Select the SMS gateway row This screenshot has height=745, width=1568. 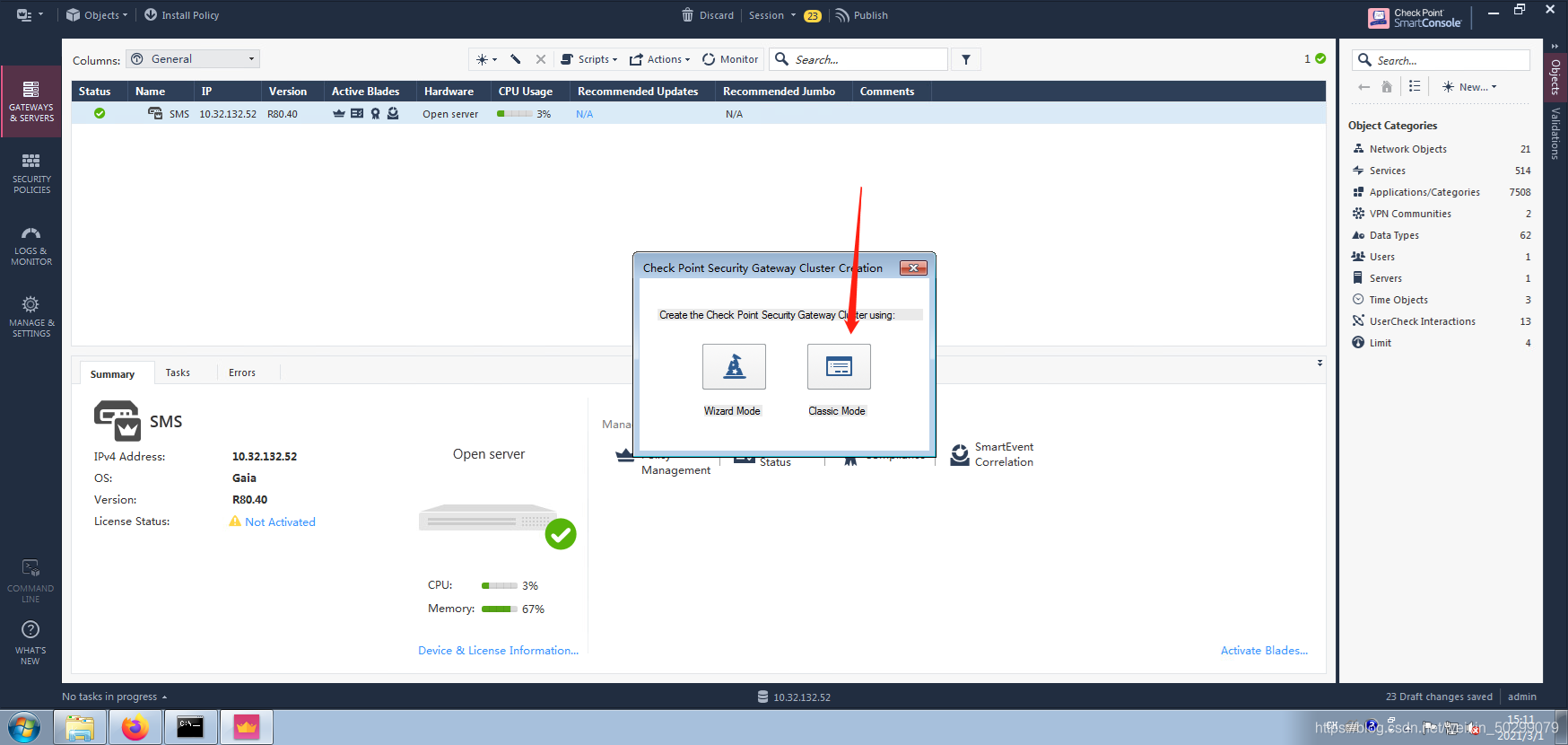click(698, 114)
